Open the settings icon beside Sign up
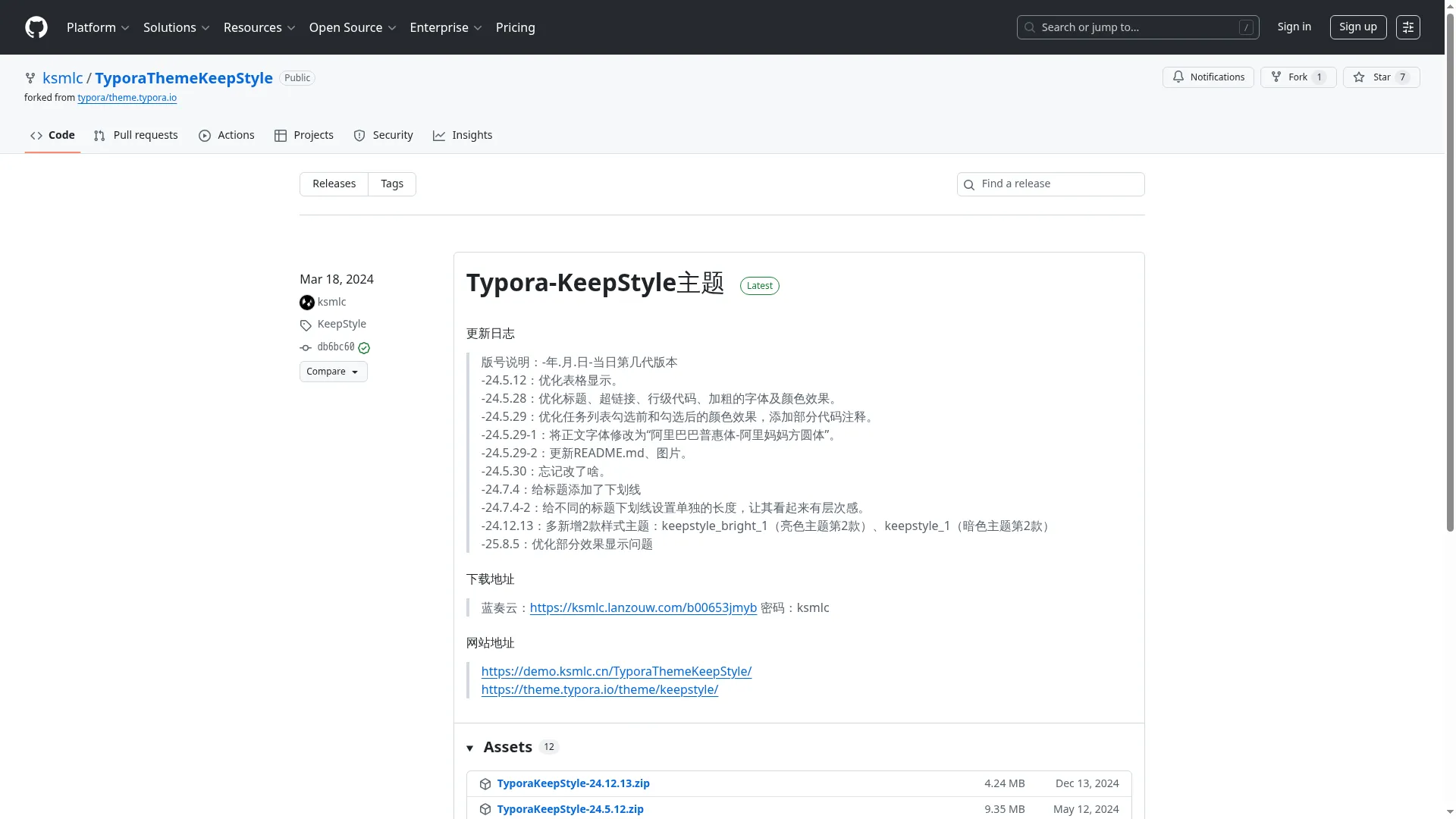 coord(1407,27)
